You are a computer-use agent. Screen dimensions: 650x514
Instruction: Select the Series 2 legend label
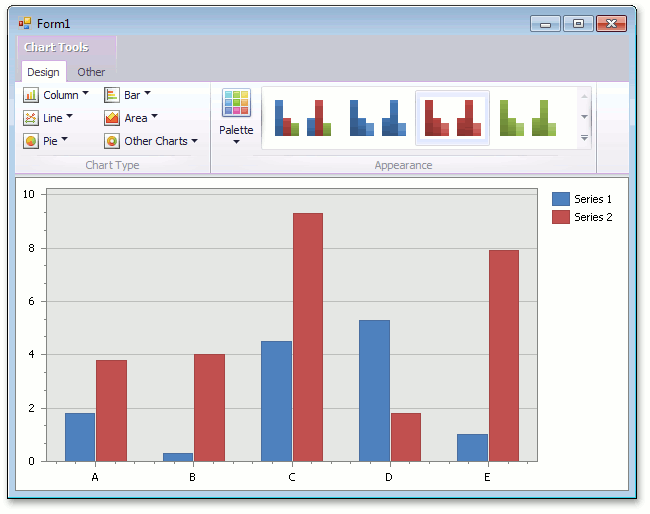tap(593, 217)
